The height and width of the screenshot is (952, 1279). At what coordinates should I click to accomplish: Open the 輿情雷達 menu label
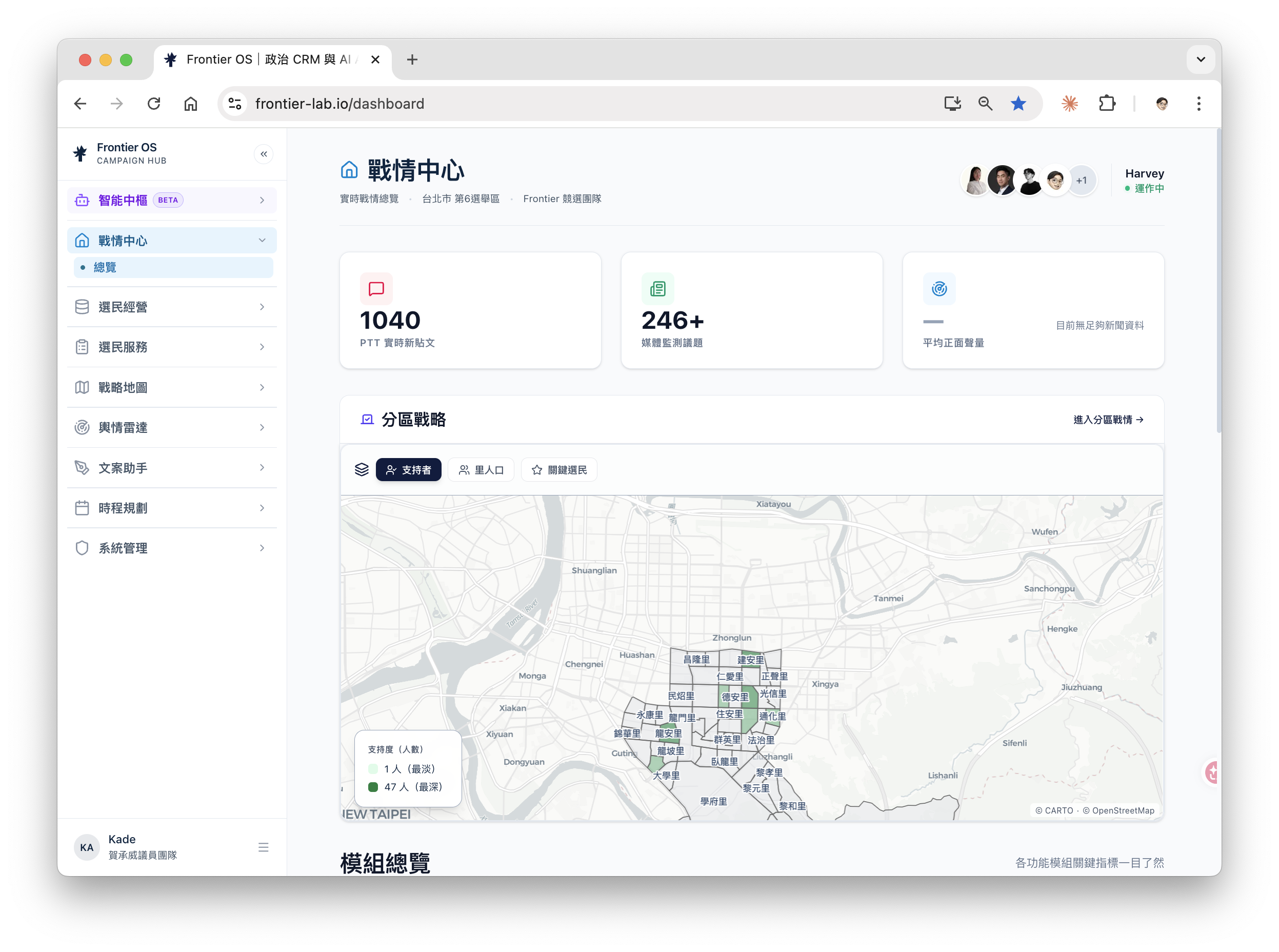[123, 428]
